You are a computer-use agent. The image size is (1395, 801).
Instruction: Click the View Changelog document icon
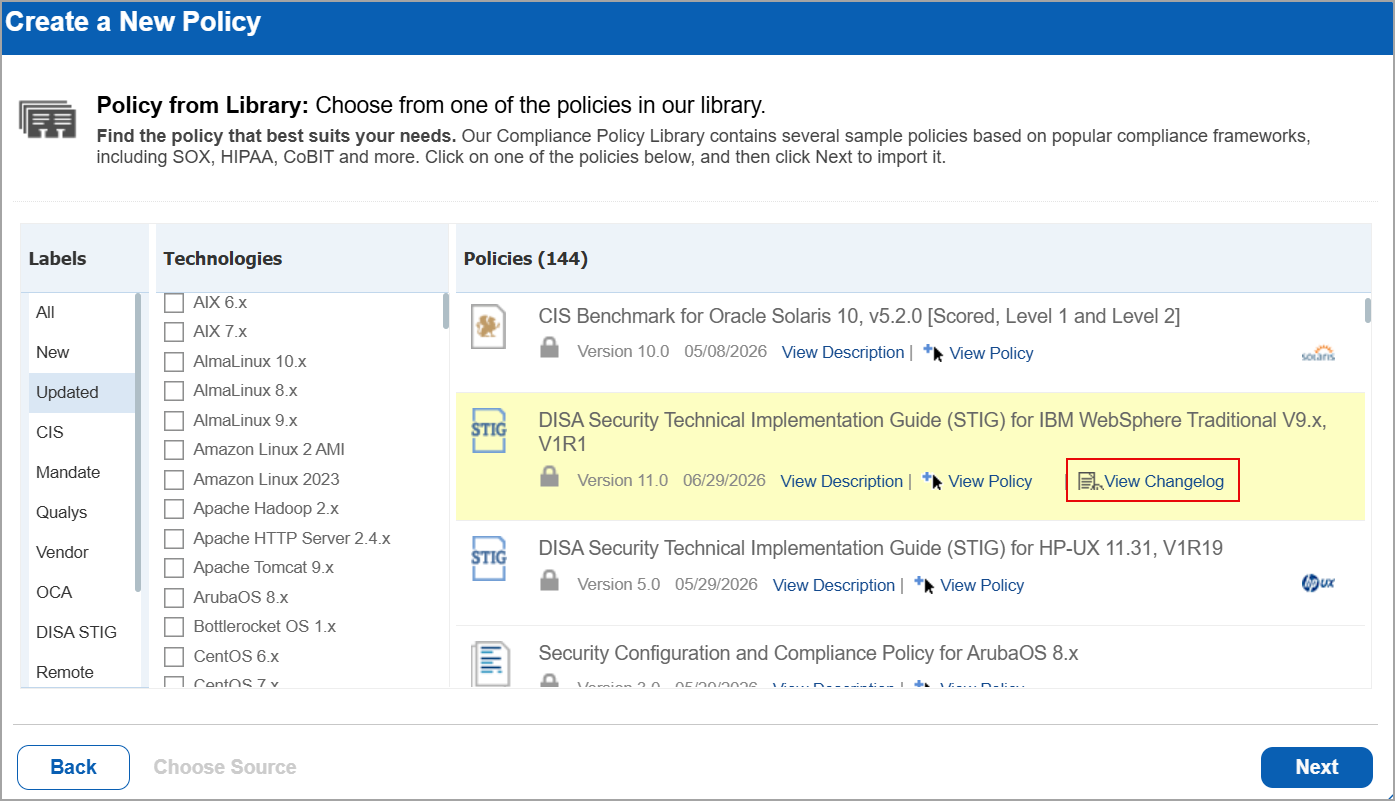1090,482
